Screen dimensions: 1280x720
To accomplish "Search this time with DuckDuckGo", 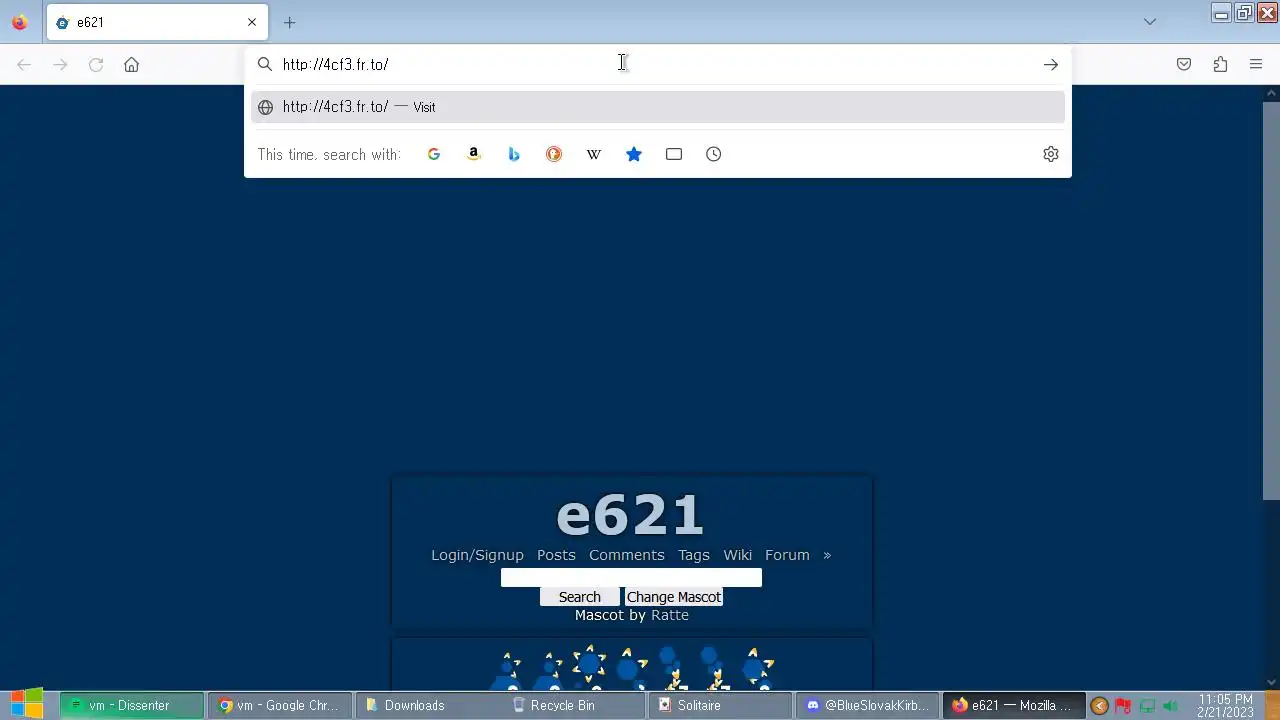I will tap(554, 154).
